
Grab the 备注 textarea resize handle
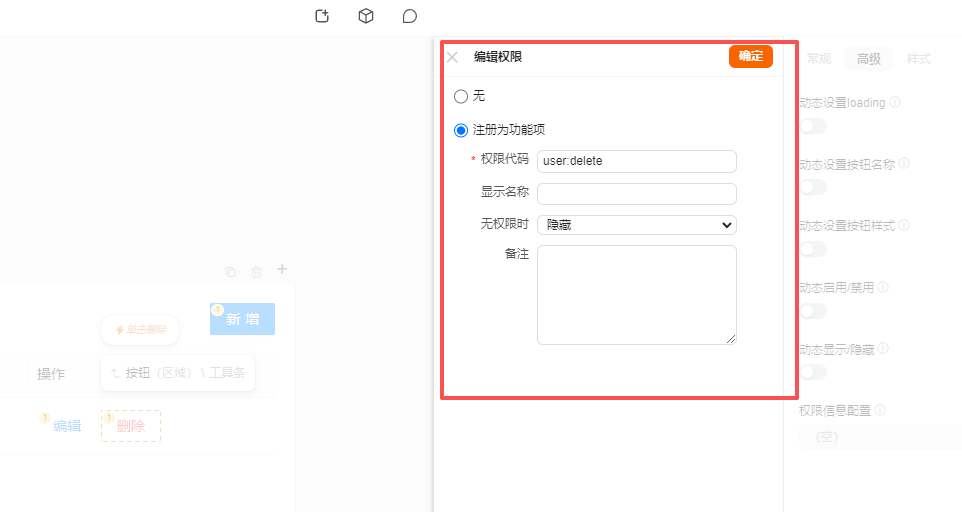731,339
